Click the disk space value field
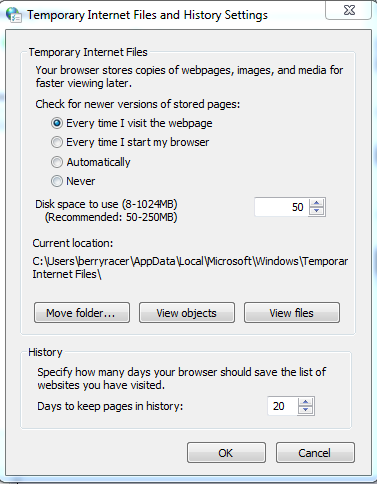 coord(282,207)
